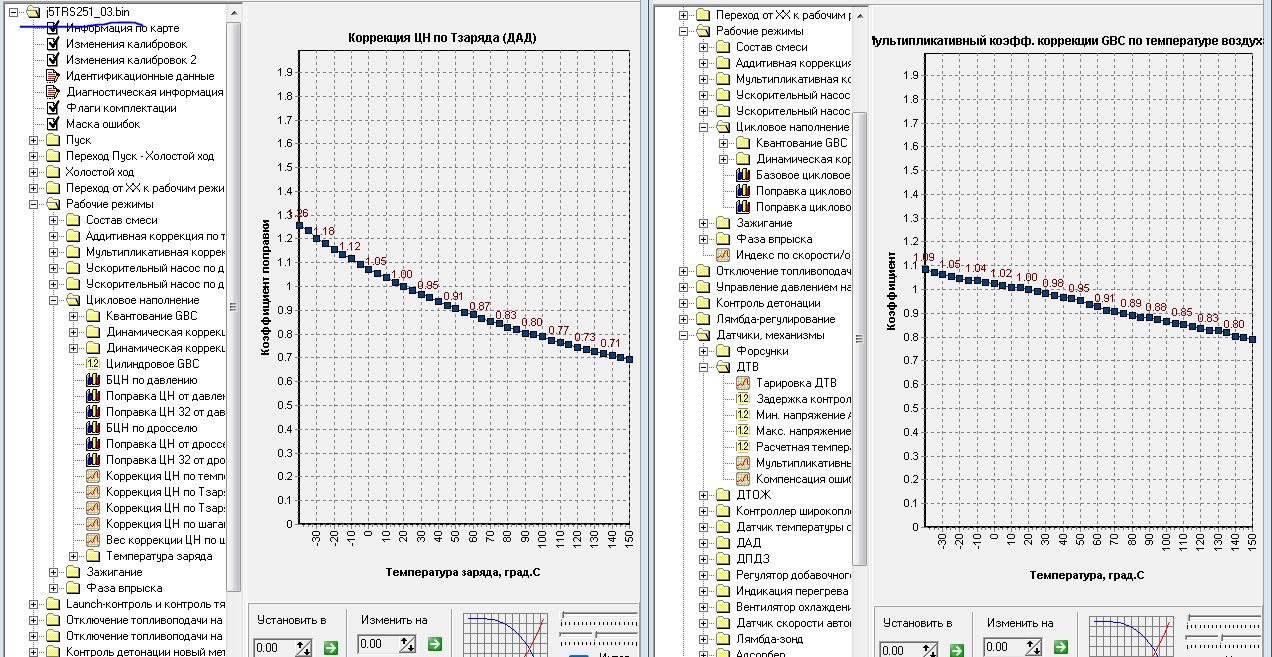Select Цилиндровое GBC constant icon
The height and width of the screenshot is (657, 1272).
coord(93,364)
